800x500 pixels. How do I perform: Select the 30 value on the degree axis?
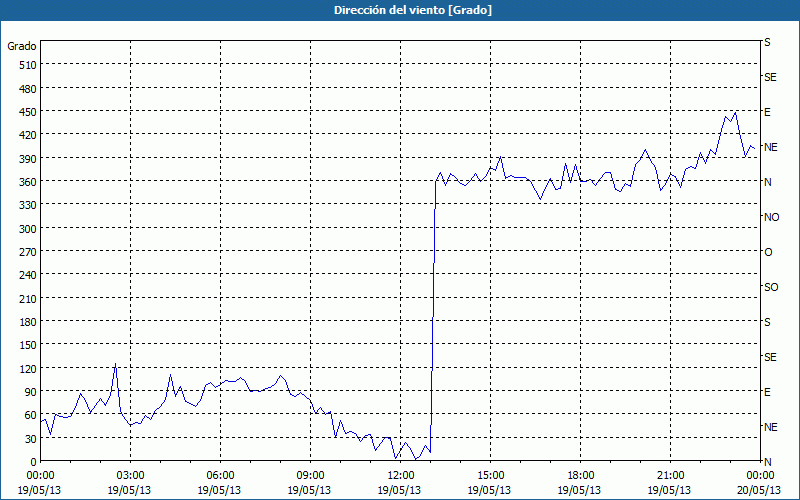[x=30, y=439]
